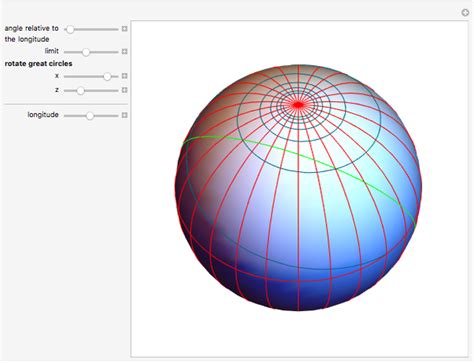
Task: Click the 'longitude' slider label
Action: click(43, 115)
